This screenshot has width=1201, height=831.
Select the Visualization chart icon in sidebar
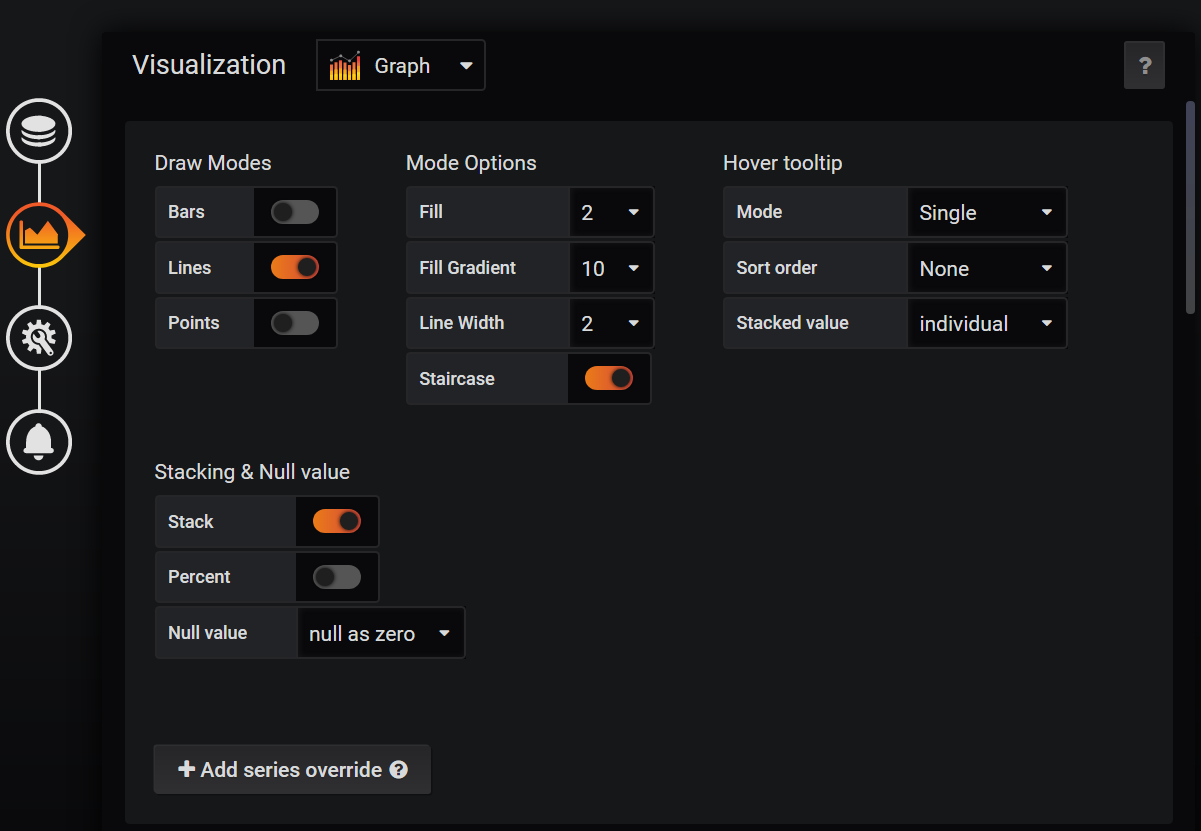[39, 235]
